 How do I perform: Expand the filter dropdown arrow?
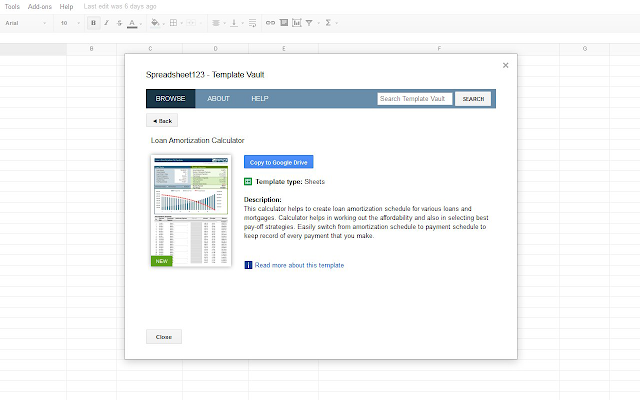(x=318, y=23)
